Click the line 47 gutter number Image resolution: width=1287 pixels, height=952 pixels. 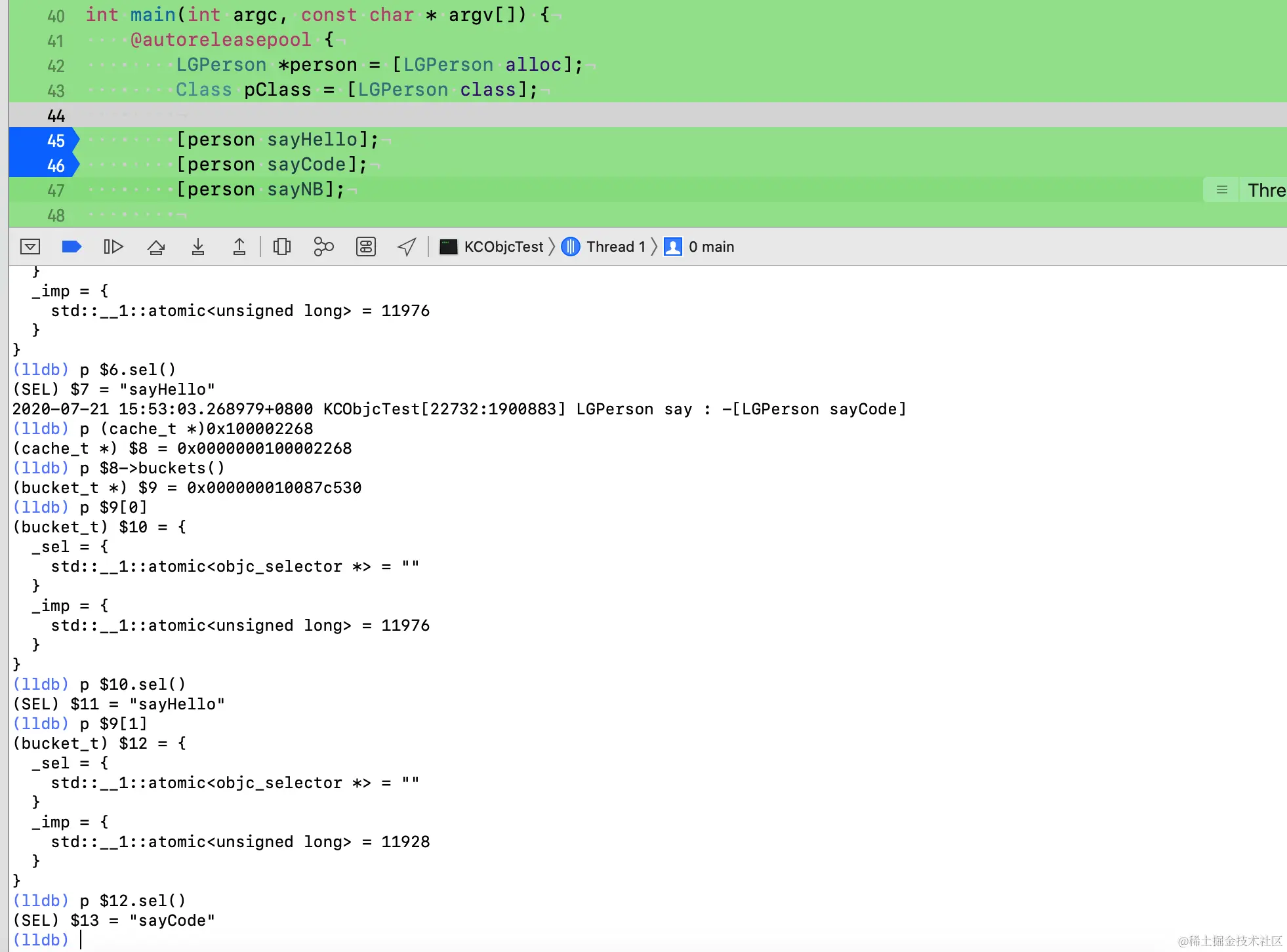(56, 191)
